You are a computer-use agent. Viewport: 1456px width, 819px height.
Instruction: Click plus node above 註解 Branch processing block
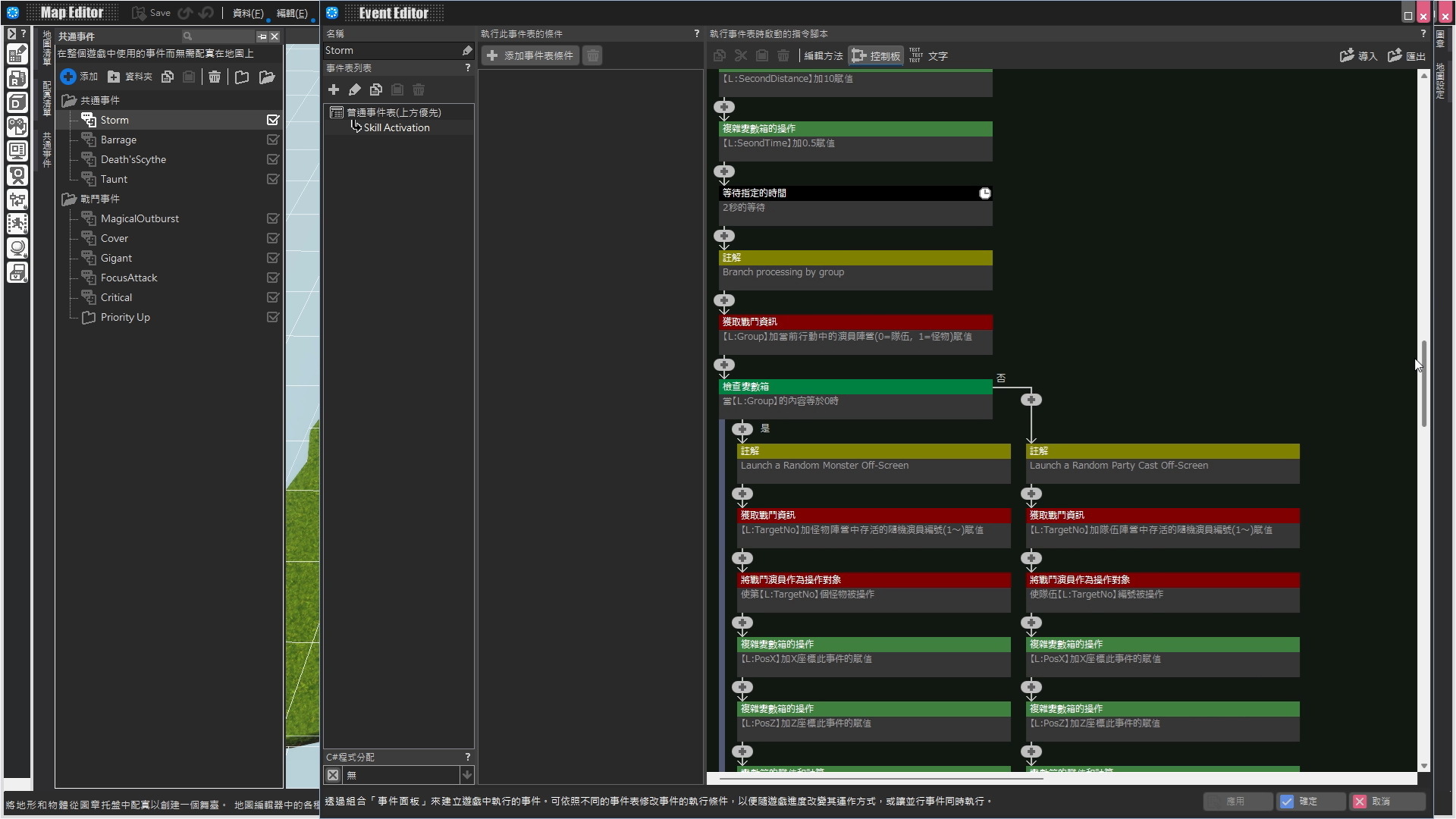coord(724,236)
